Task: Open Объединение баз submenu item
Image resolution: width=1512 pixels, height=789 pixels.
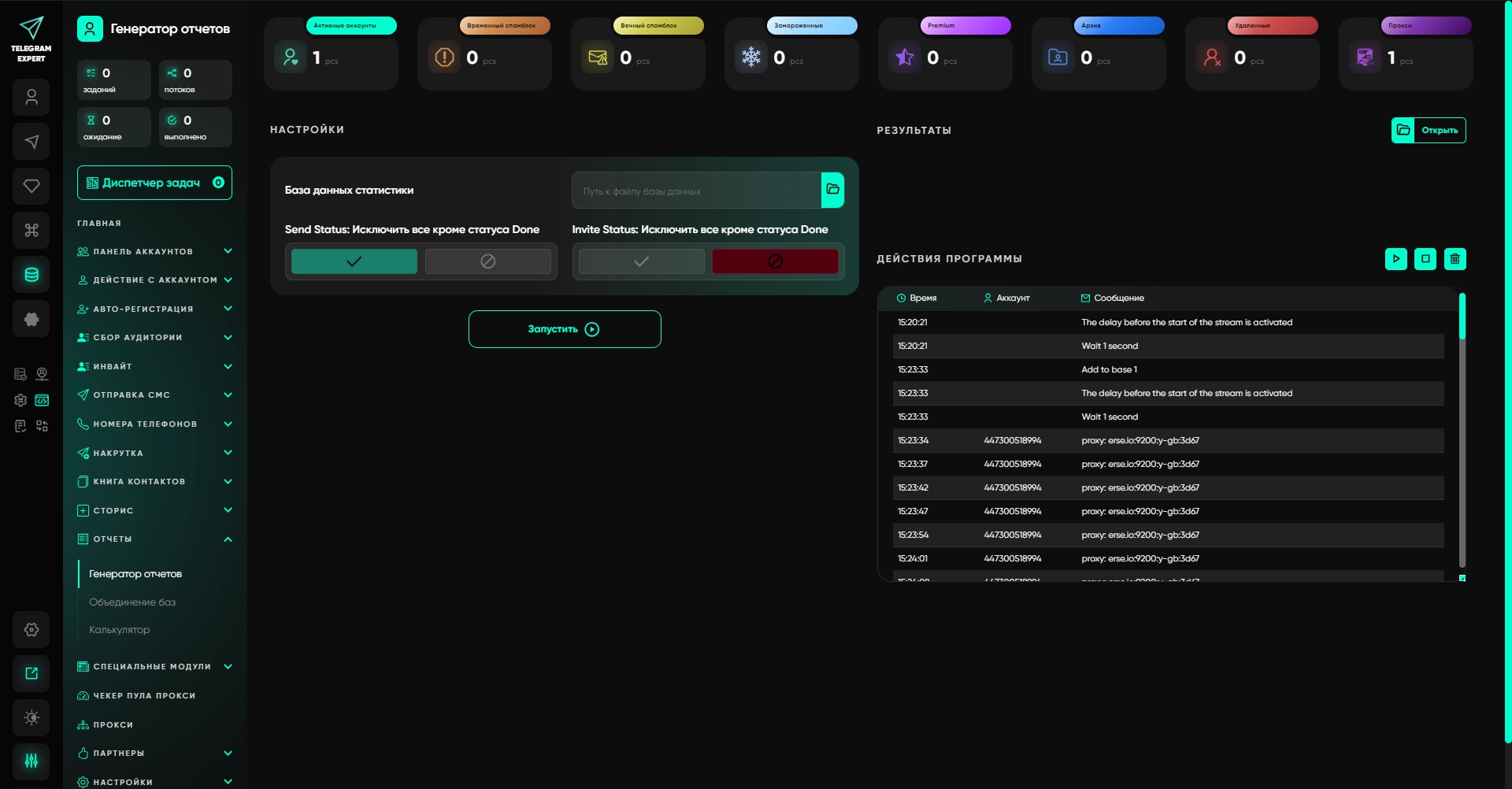Action: (x=132, y=602)
